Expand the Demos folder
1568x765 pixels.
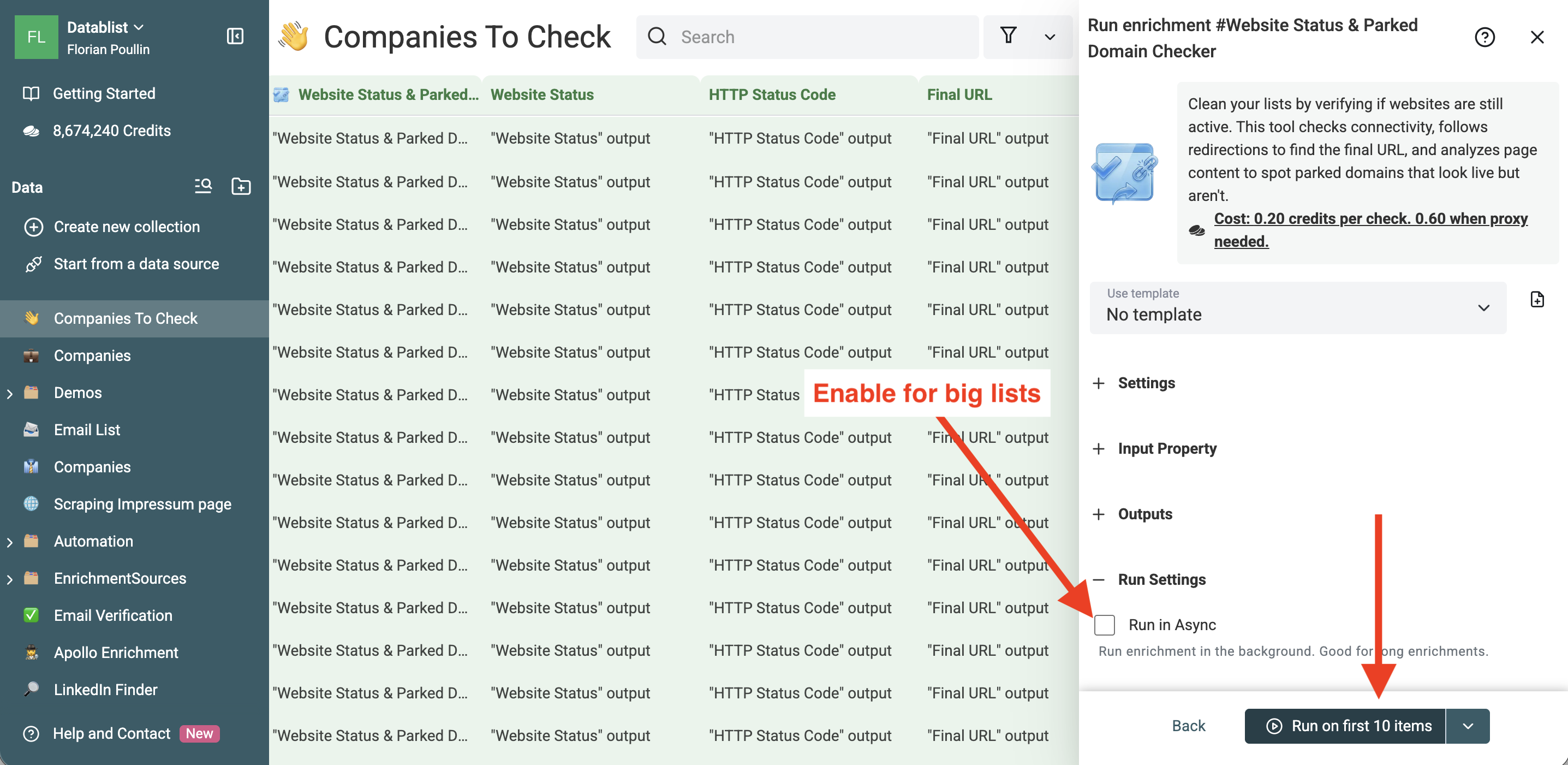click(x=10, y=394)
